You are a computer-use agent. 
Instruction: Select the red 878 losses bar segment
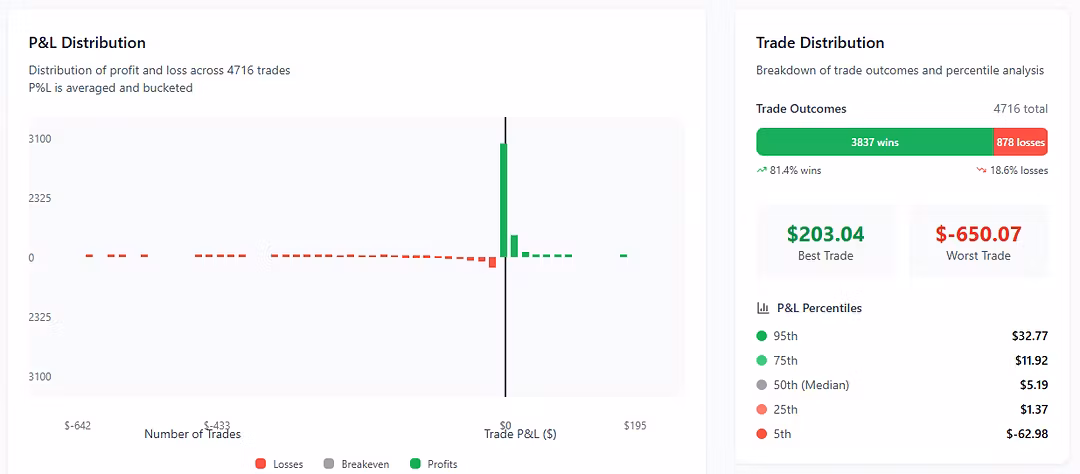point(1020,142)
